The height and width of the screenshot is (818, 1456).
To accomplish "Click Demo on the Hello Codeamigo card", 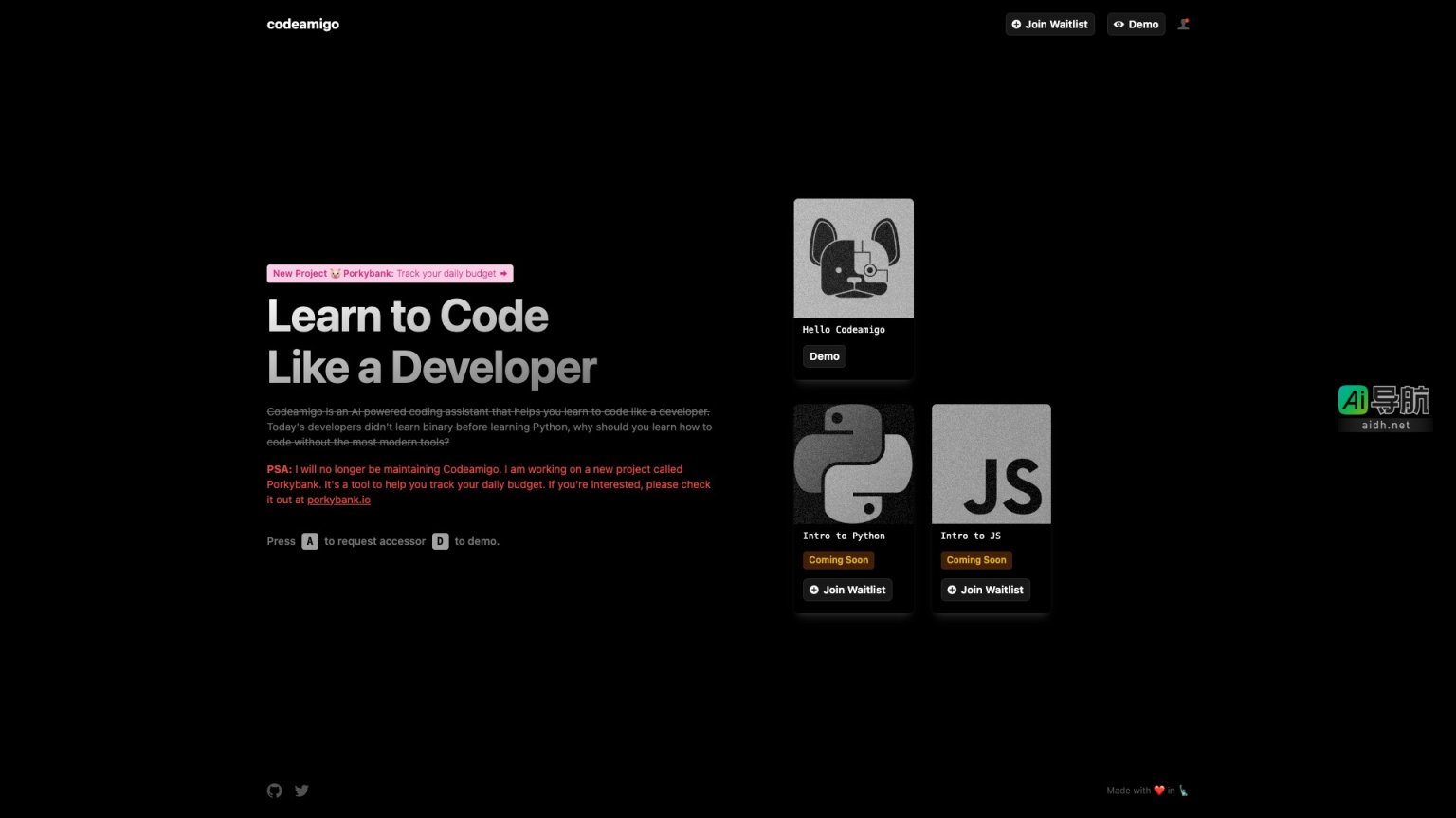I will coord(824,355).
